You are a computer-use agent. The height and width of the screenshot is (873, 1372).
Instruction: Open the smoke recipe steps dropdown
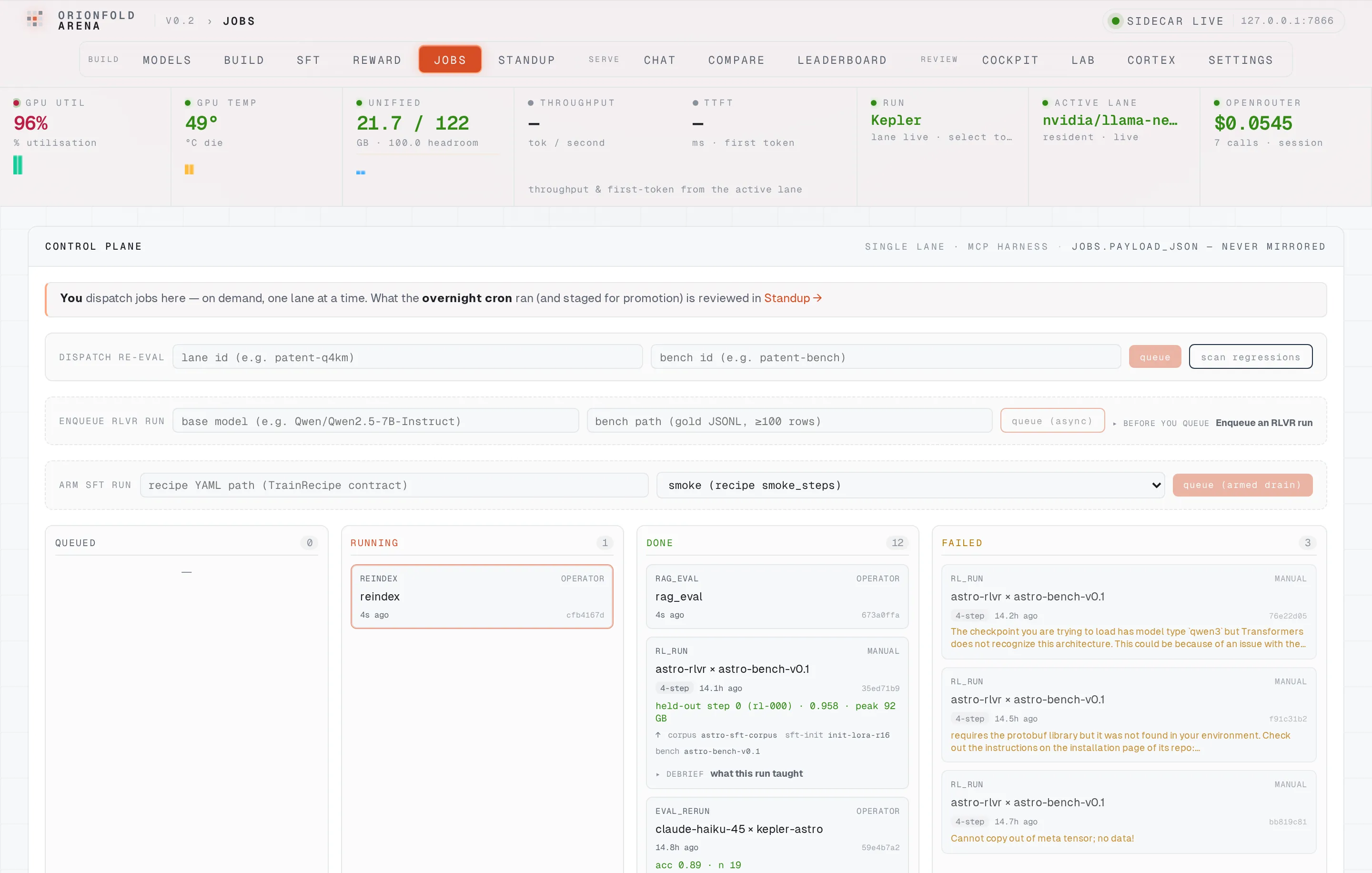[x=910, y=485]
